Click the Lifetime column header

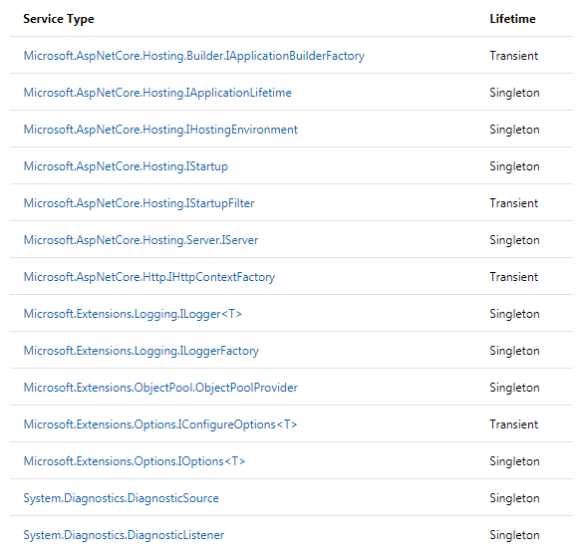point(513,19)
